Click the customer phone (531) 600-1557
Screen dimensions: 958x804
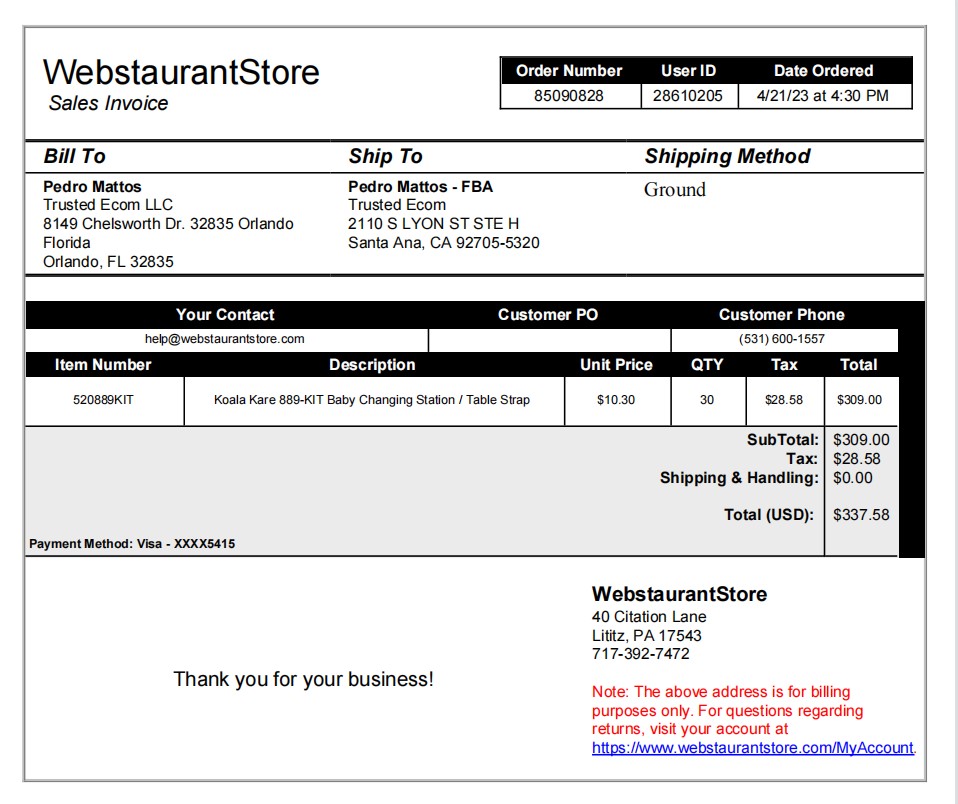click(782, 339)
